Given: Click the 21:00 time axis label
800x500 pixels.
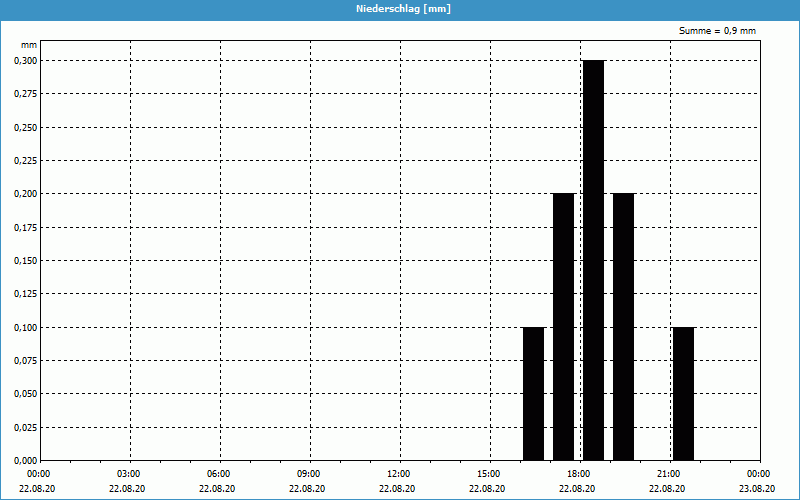Looking at the screenshot, I should coord(668,474).
